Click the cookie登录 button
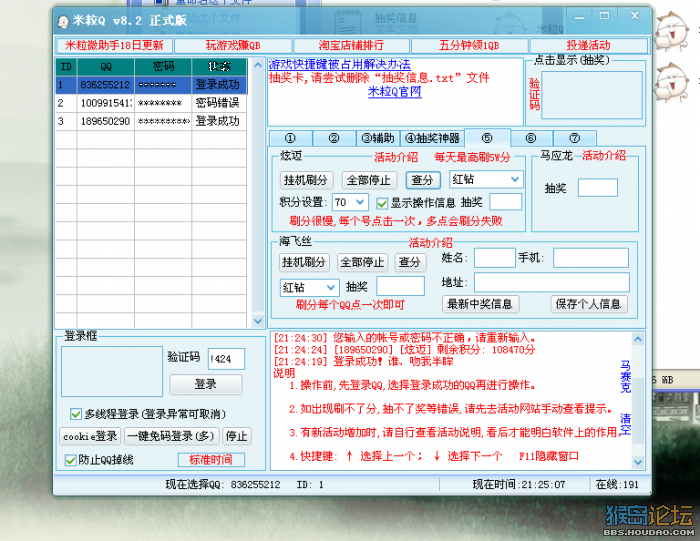 click(x=90, y=436)
